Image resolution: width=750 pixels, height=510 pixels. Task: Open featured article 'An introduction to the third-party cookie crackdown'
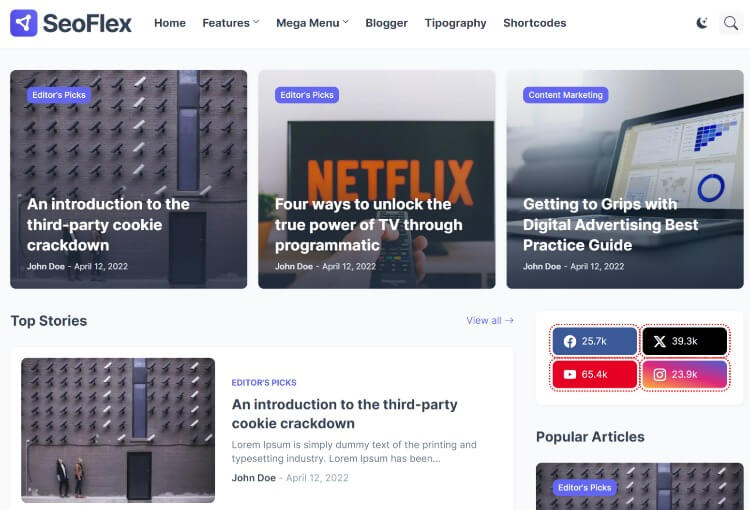(108, 225)
